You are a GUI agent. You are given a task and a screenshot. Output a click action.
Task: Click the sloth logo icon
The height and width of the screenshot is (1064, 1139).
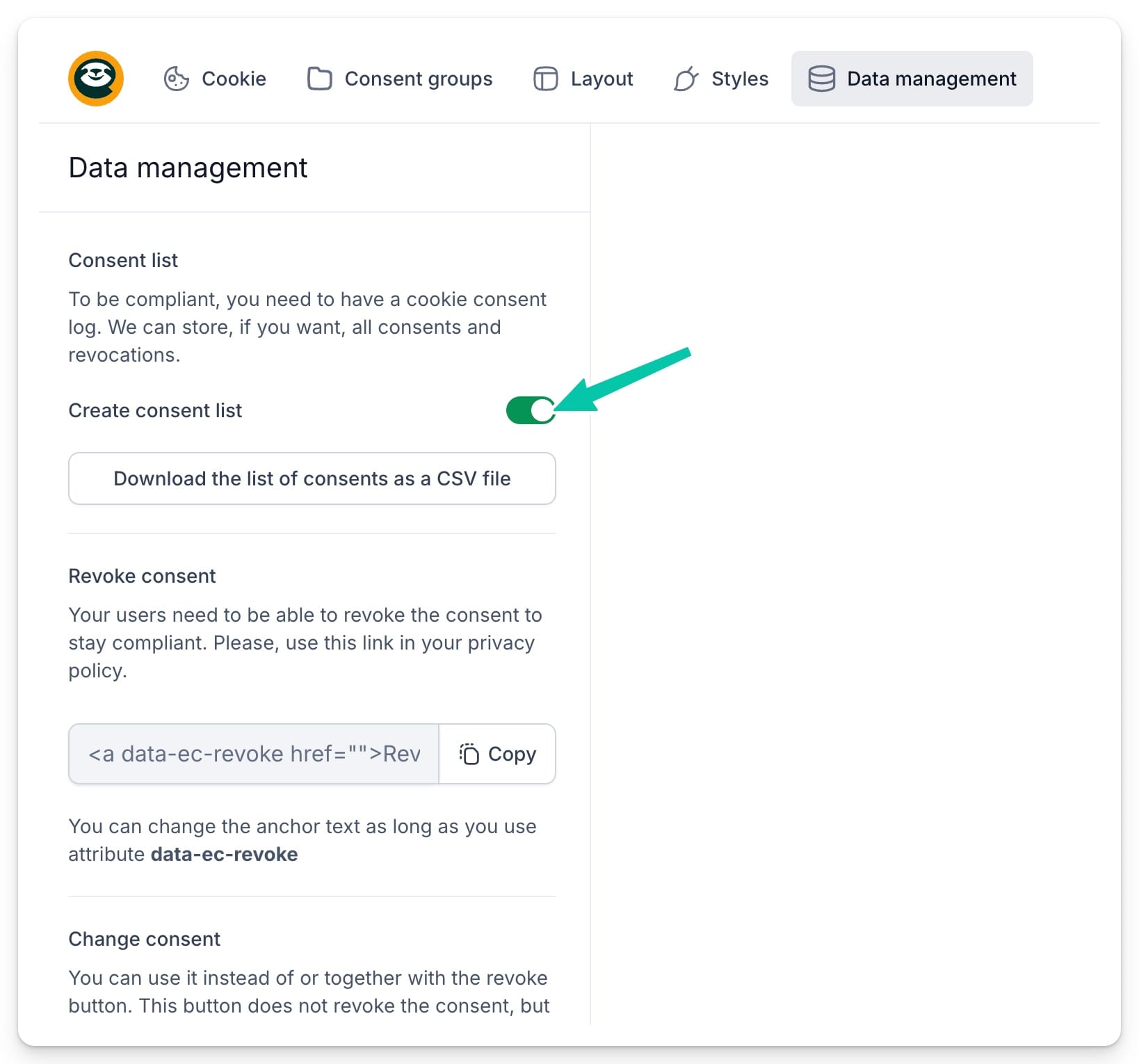[x=96, y=79]
